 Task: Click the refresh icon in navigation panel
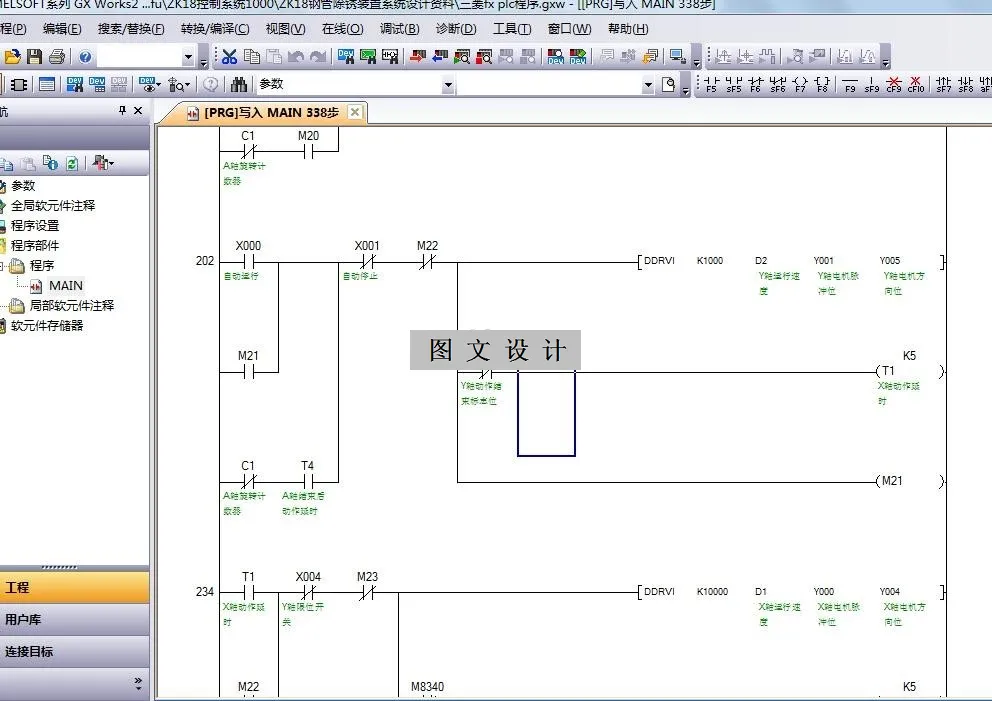(x=72, y=164)
